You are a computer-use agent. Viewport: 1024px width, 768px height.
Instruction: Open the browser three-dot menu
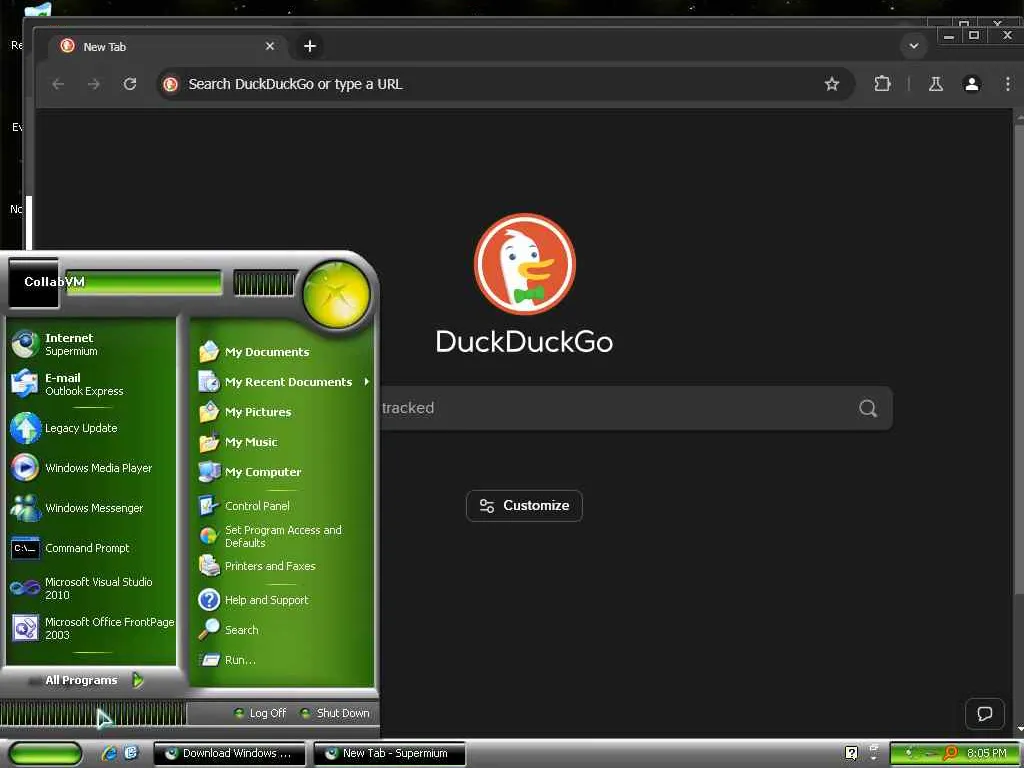(x=1008, y=84)
